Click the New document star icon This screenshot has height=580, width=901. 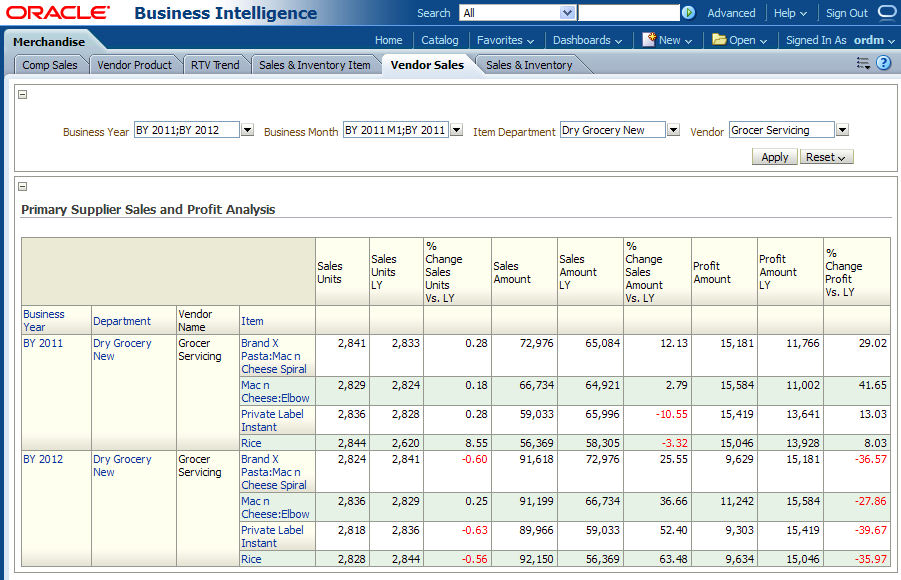tap(649, 40)
